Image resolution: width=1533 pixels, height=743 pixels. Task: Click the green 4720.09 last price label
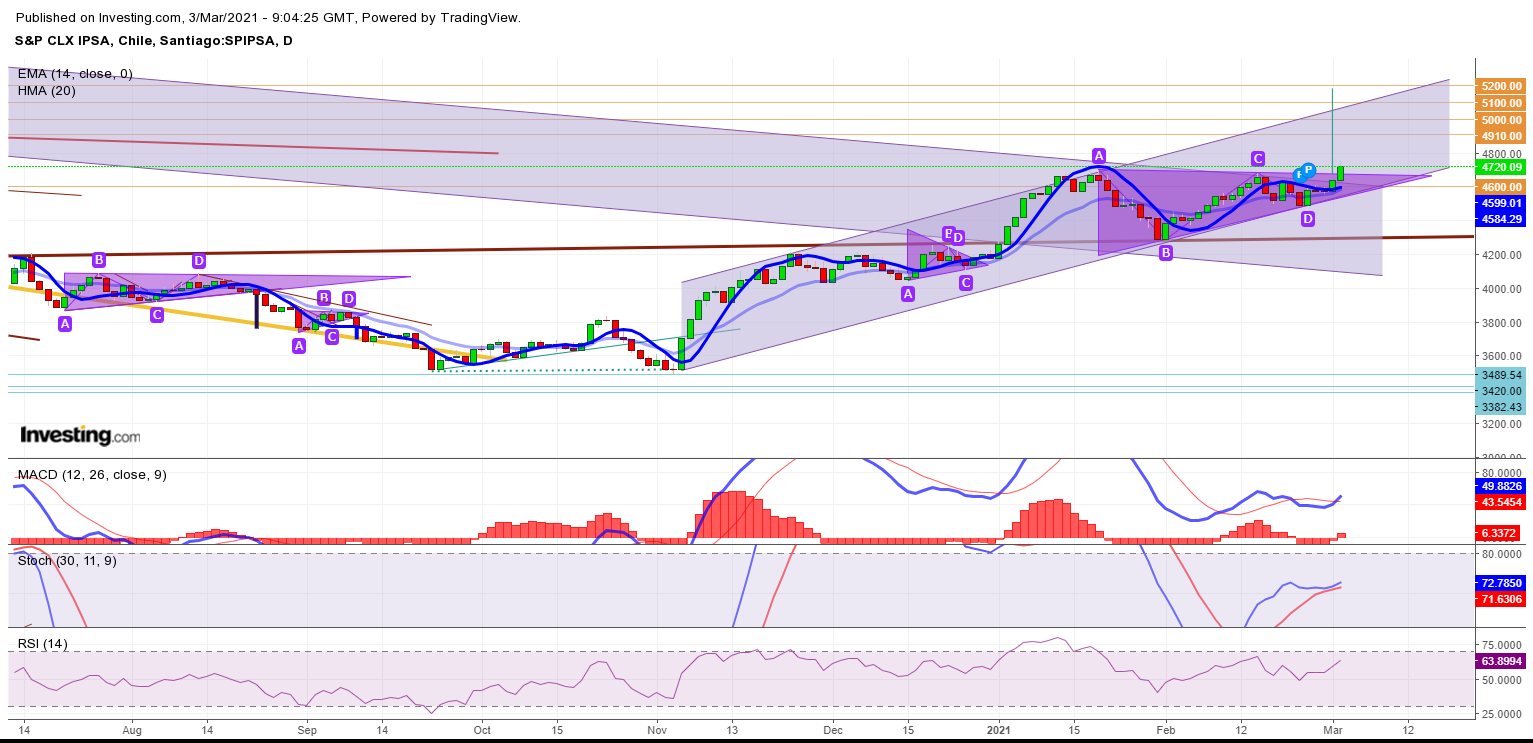(1501, 167)
